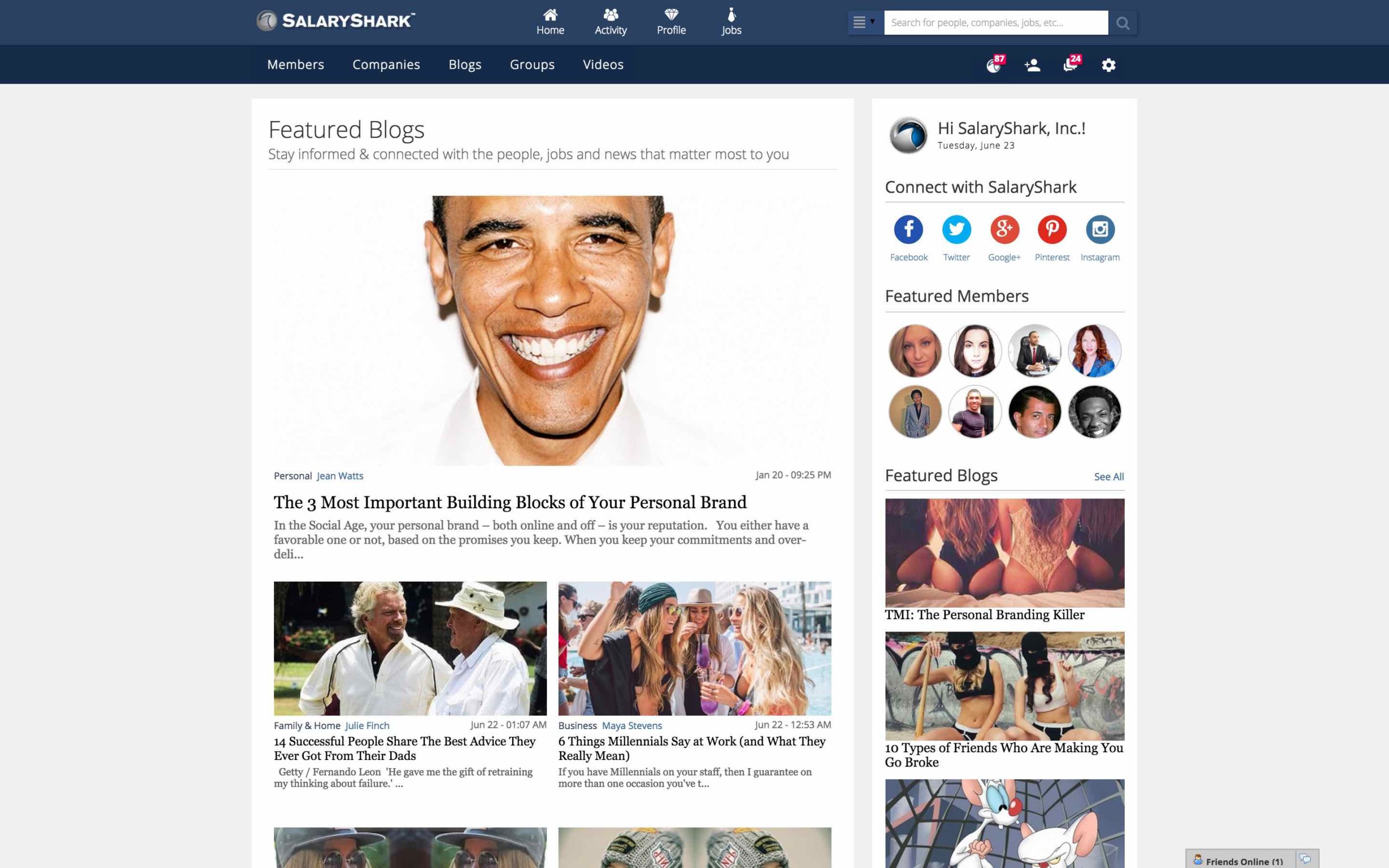Viewport: 1389px width, 868px height.
Task: Open the chat options icon beside Friends Online
Action: coord(1306,859)
